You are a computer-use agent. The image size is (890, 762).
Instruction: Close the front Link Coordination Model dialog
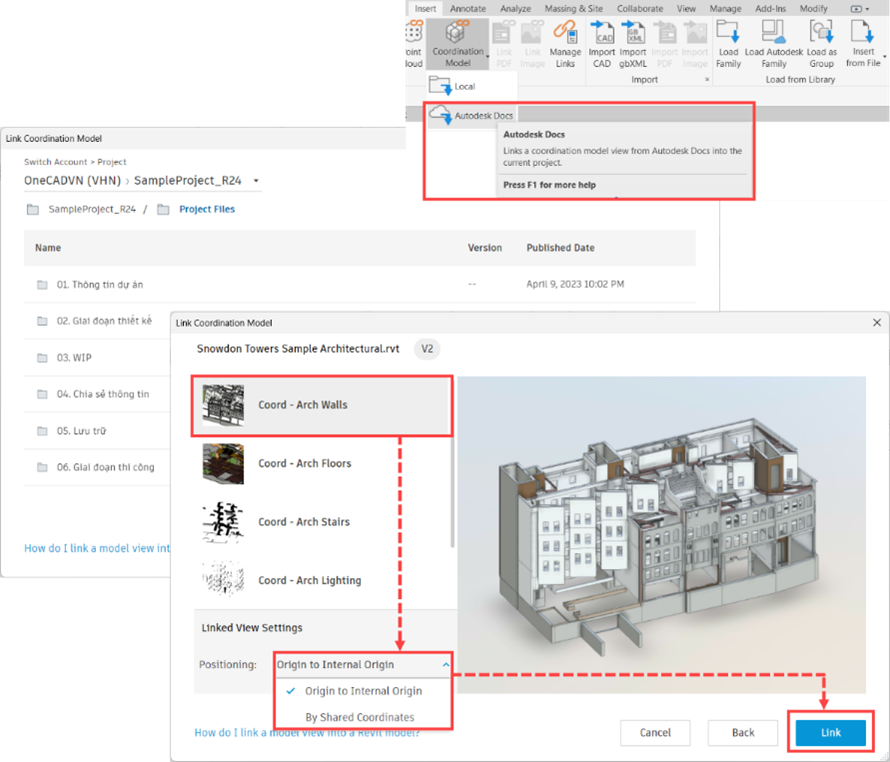pyautogui.click(x=876, y=323)
